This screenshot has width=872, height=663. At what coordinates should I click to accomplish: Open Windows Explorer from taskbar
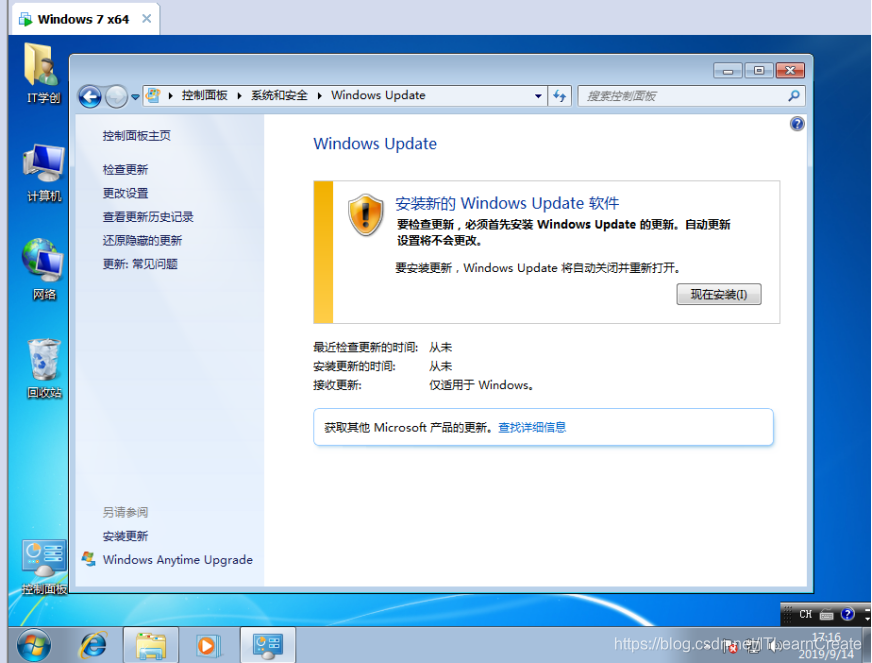click(x=151, y=646)
